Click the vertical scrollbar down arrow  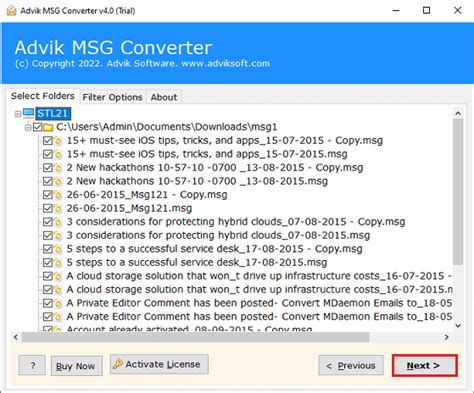point(458,326)
